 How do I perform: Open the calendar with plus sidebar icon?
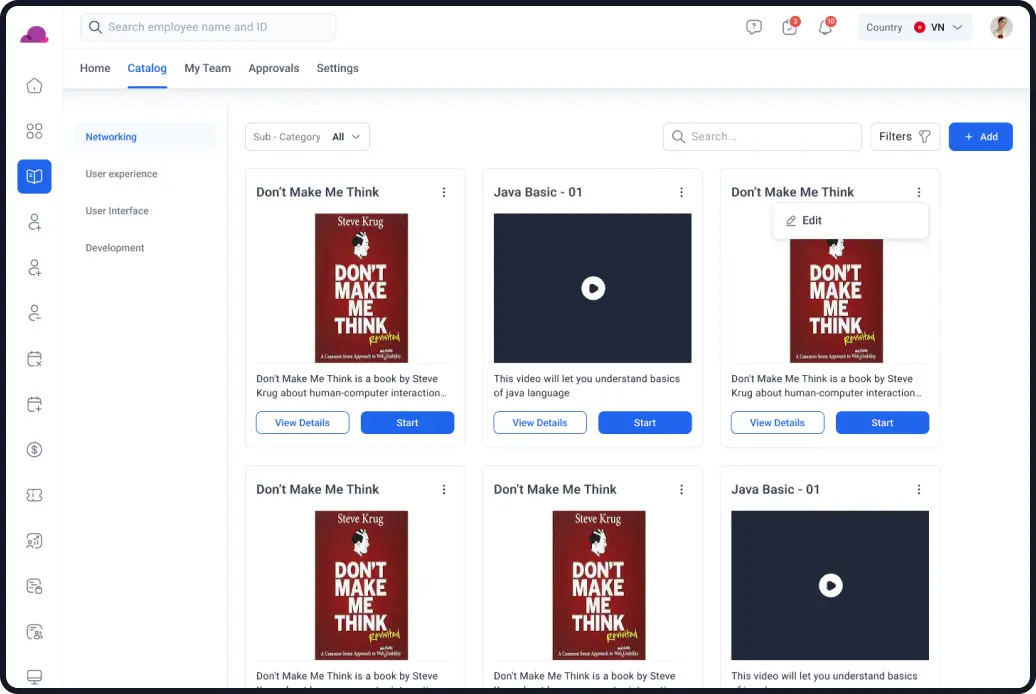click(x=34, y=405)
